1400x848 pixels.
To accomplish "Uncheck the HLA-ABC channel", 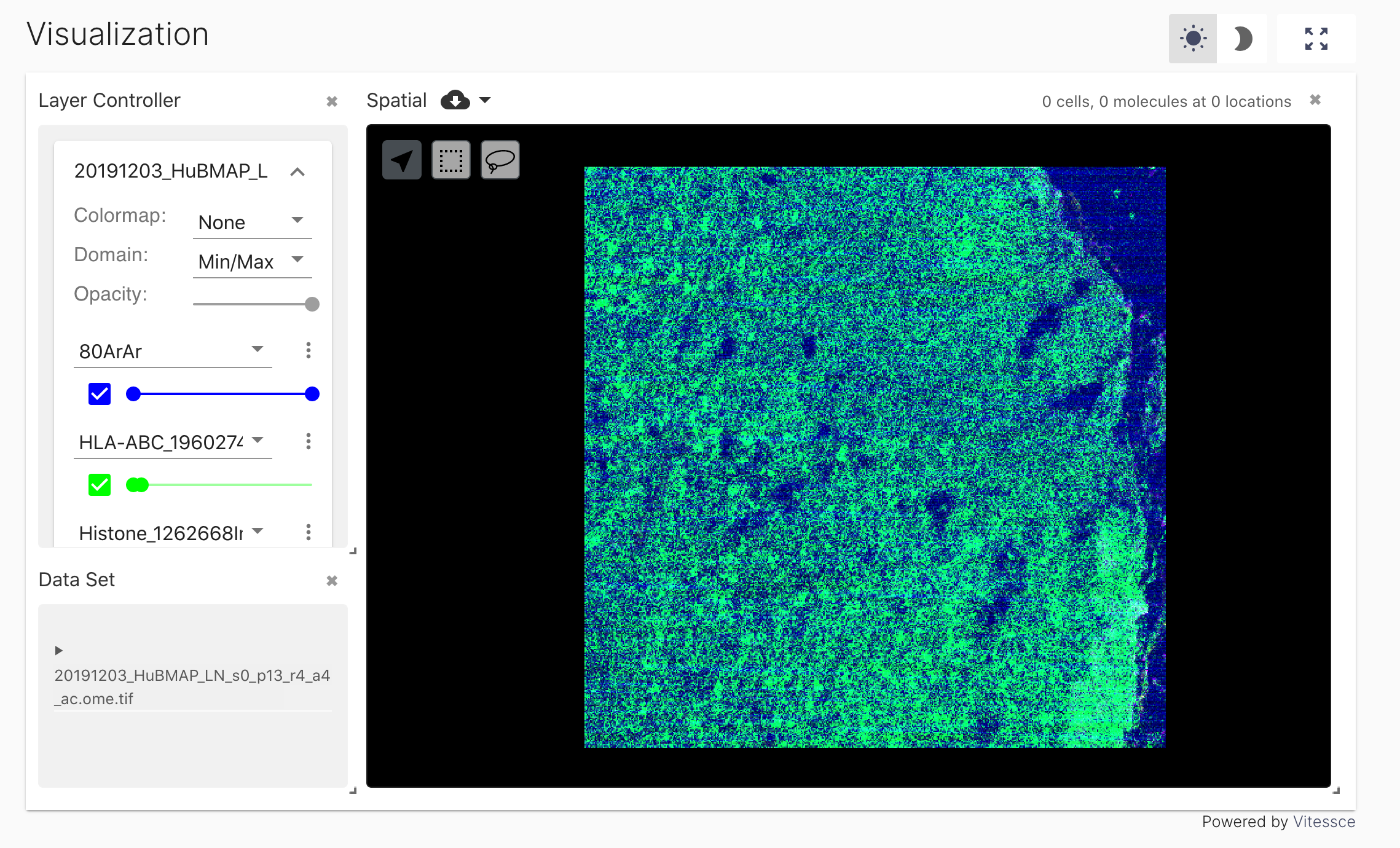I will (98, 485).
